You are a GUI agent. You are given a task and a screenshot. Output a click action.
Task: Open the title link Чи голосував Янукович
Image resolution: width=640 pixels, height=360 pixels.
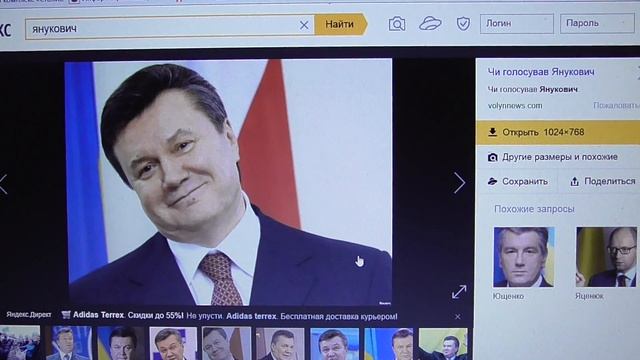coord(541,72)
